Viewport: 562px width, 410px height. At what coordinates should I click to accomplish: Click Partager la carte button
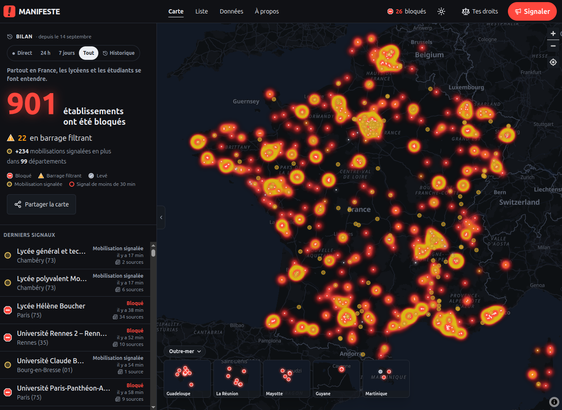[41, 204]
